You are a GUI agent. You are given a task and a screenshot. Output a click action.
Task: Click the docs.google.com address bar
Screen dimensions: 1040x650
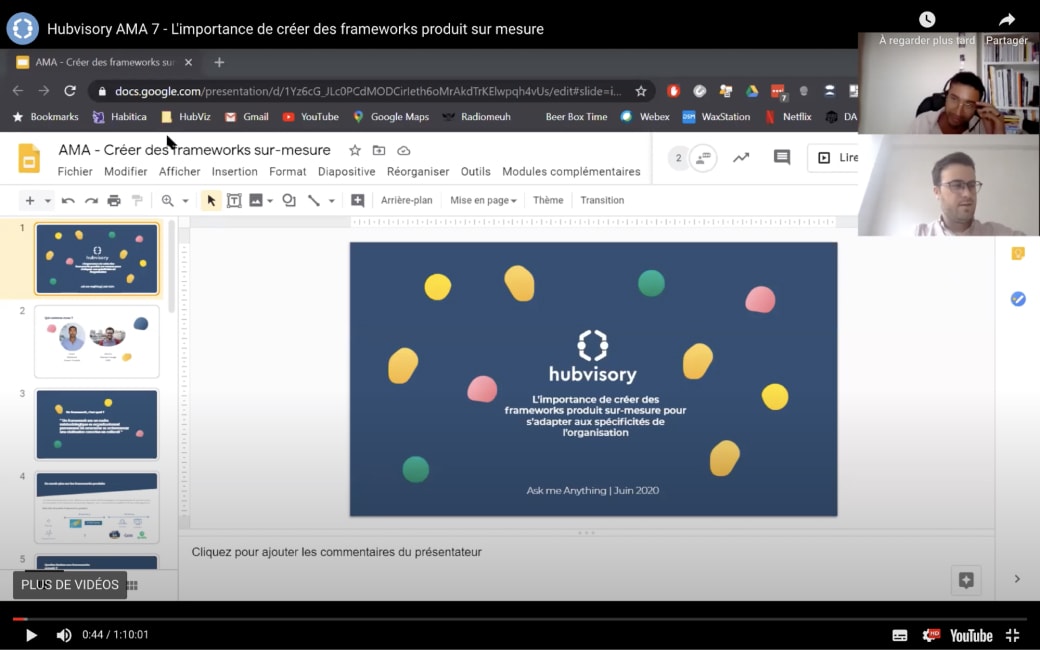click(x=368, y=91)
